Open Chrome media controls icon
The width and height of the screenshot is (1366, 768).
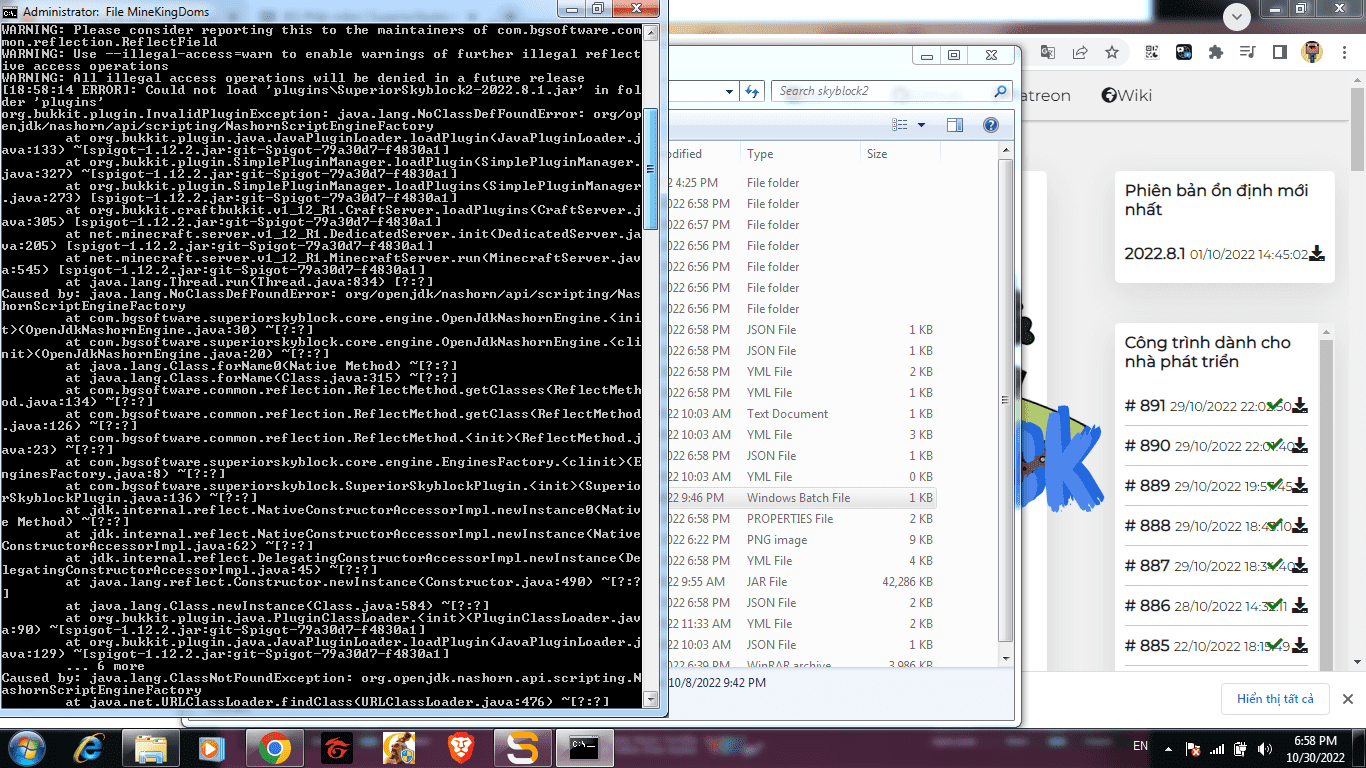pos(1247,52)
